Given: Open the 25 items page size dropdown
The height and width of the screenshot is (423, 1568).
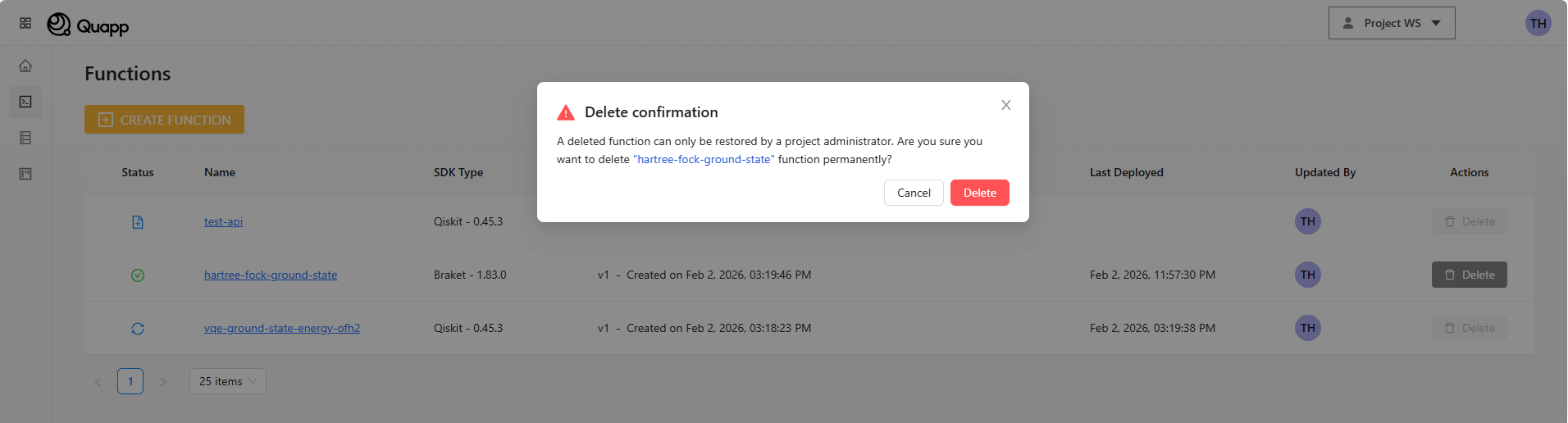Looking at the screenshot, I should 228,381.
